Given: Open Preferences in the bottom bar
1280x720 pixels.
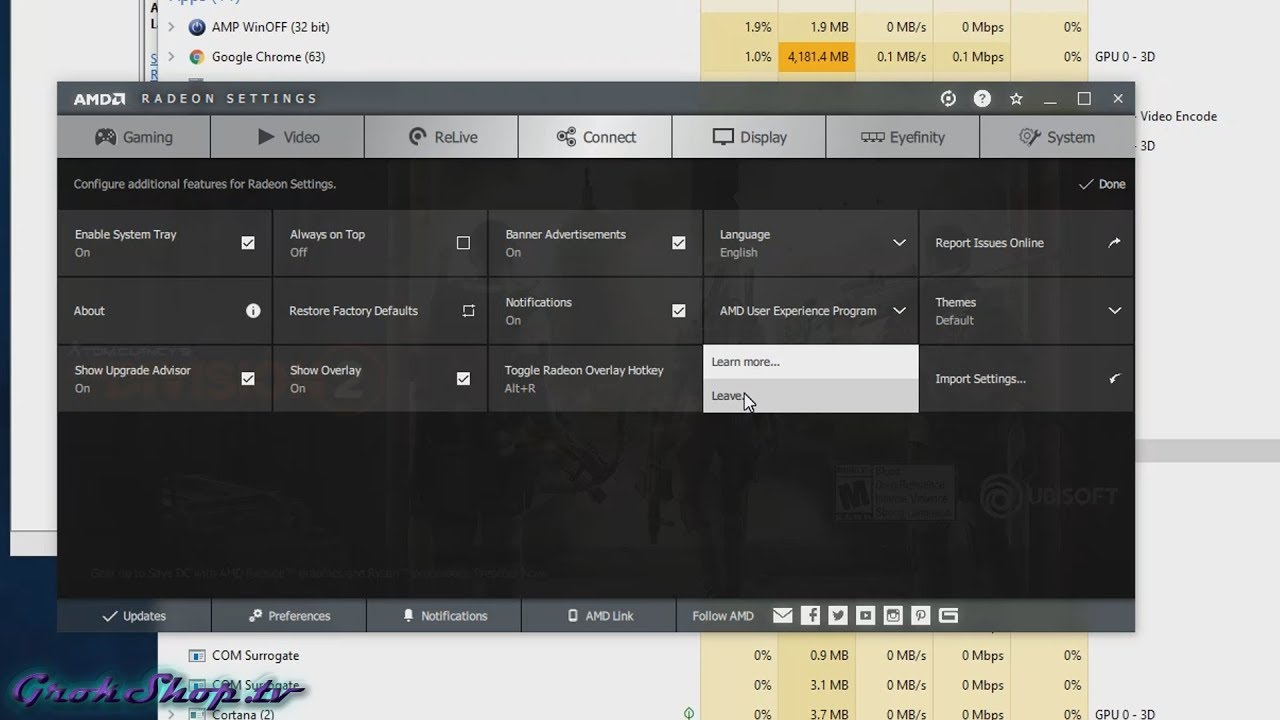Looking at the screenshot, I should 289,616.
